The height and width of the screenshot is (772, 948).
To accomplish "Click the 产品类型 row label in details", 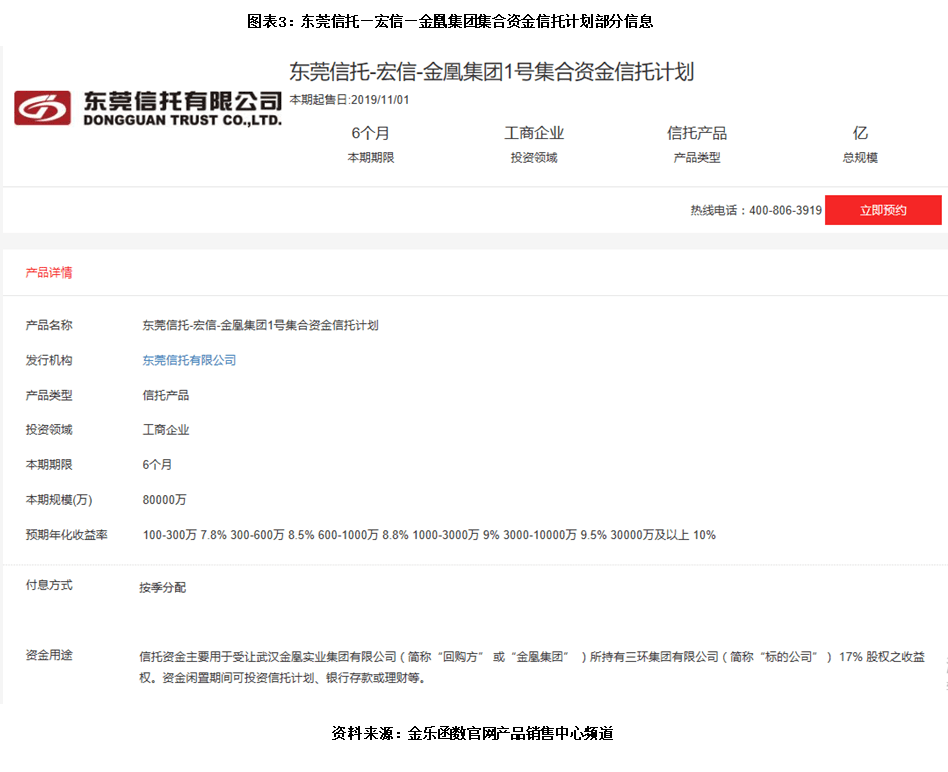I will click(x=49, y=395).
